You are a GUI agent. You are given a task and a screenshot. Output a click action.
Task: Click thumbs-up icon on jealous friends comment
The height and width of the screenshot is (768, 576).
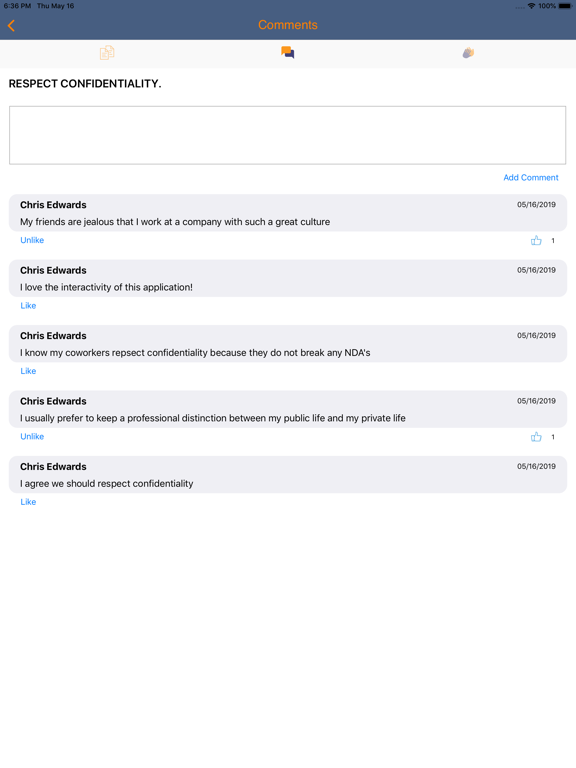coord(536,240)
